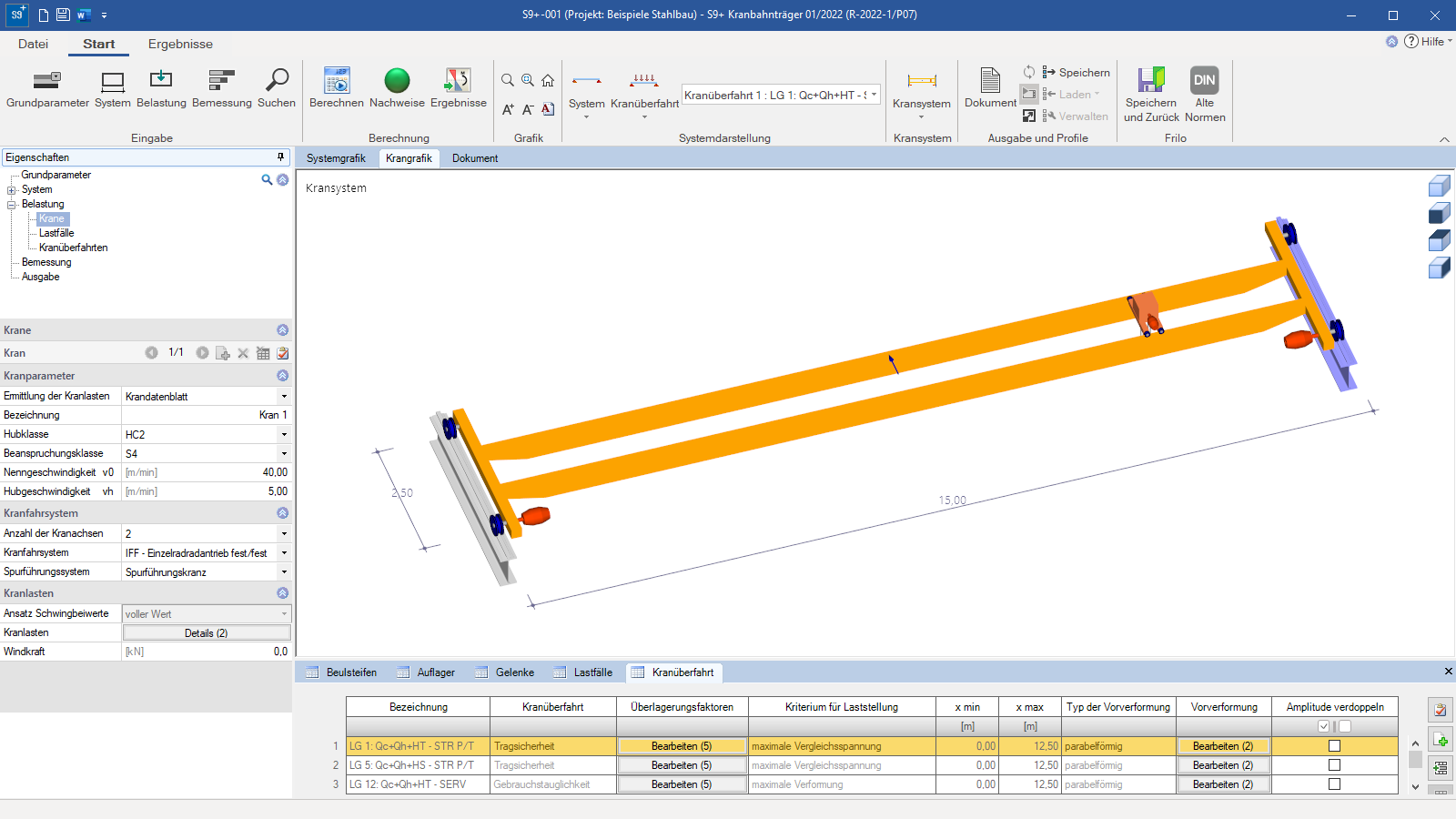Open the Belastung ribbon tool
The width and height of the screenshot is (1456, 819).
pos(161,88)
